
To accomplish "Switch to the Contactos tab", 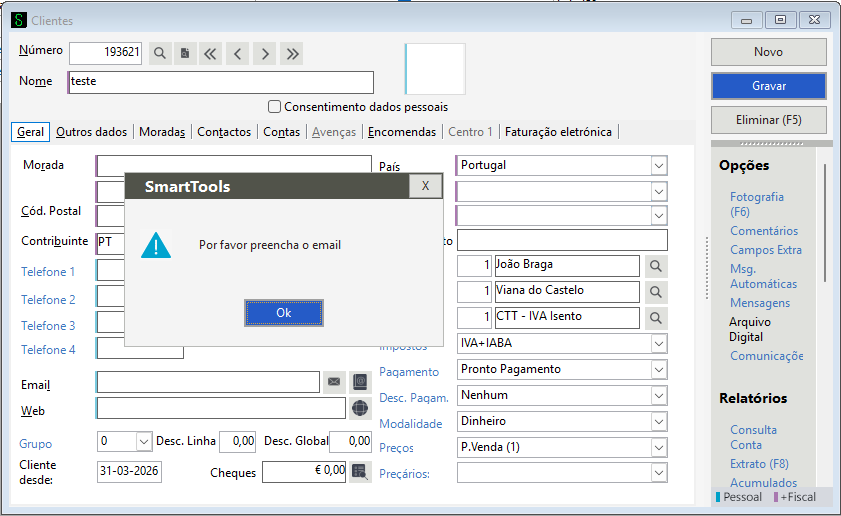I will tap(224, 132).
